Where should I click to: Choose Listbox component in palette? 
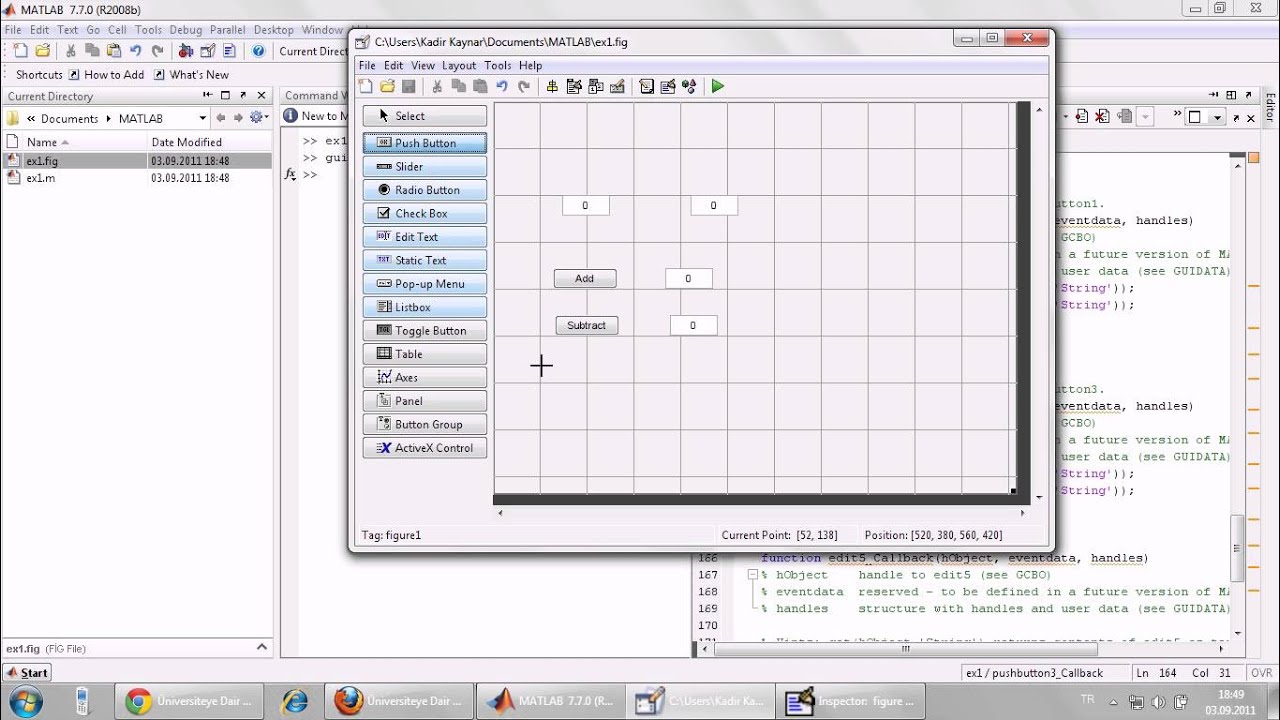(425, 307)
